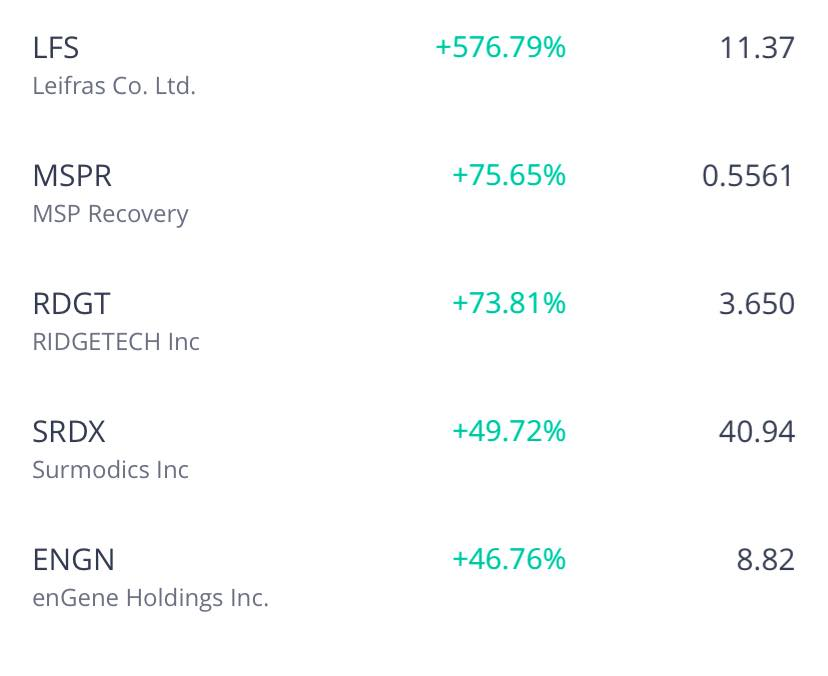Tap the enGene Holdings Inc. company name

click(x=150, y=598)
